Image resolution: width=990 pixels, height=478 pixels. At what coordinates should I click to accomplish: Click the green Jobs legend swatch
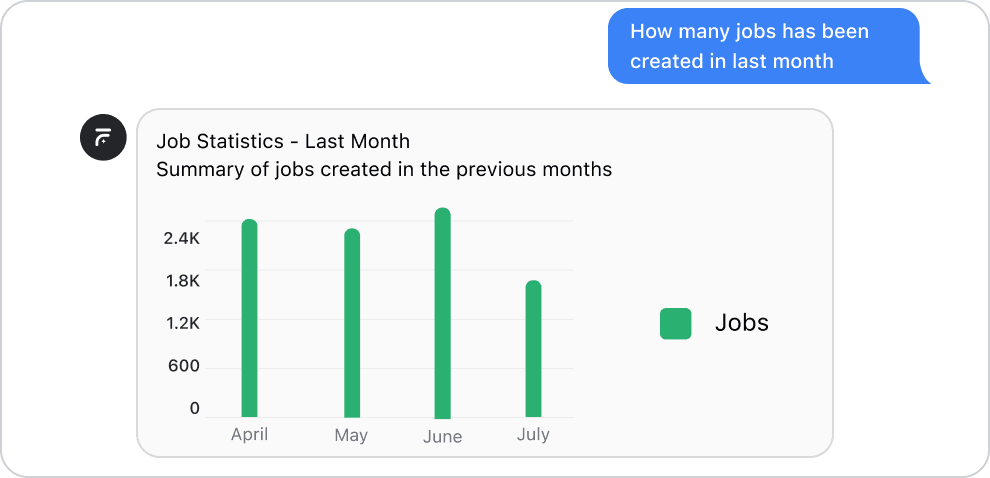tap(675, 324)
